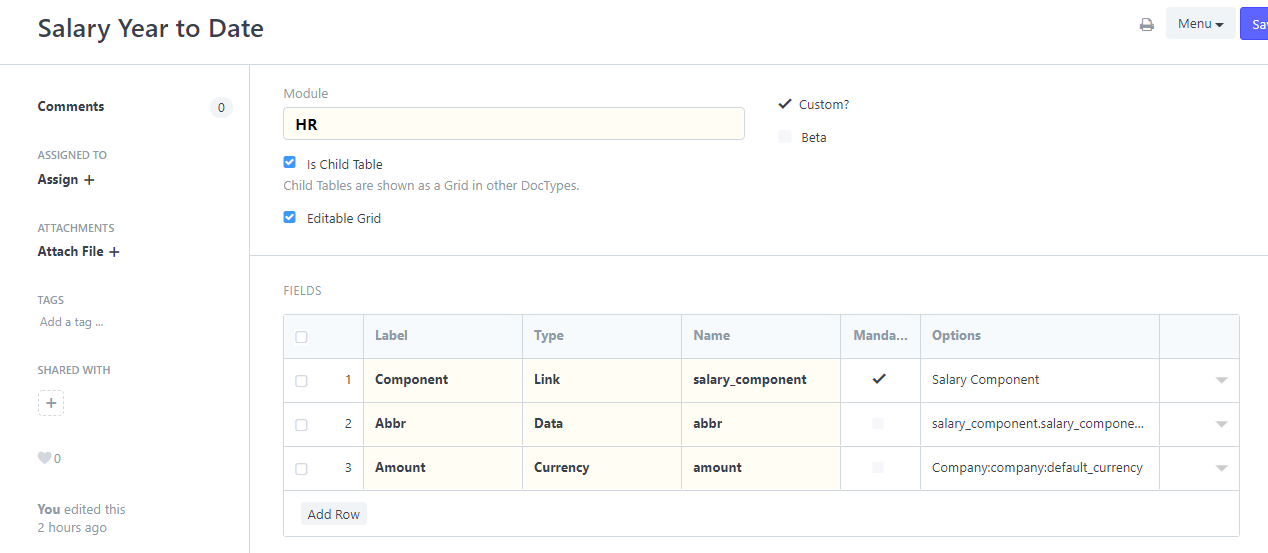Expand the Component row arrow
This screenshot has height=553, width=1268.
click(x=1221, y=380)
